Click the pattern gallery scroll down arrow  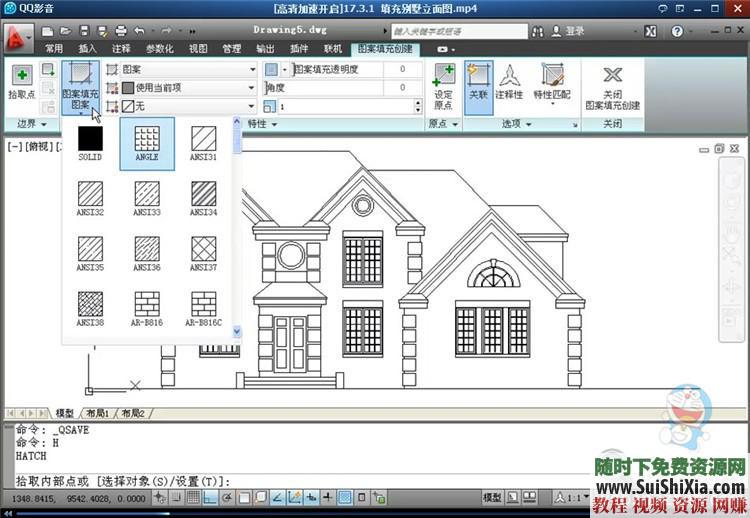(236, 331)
